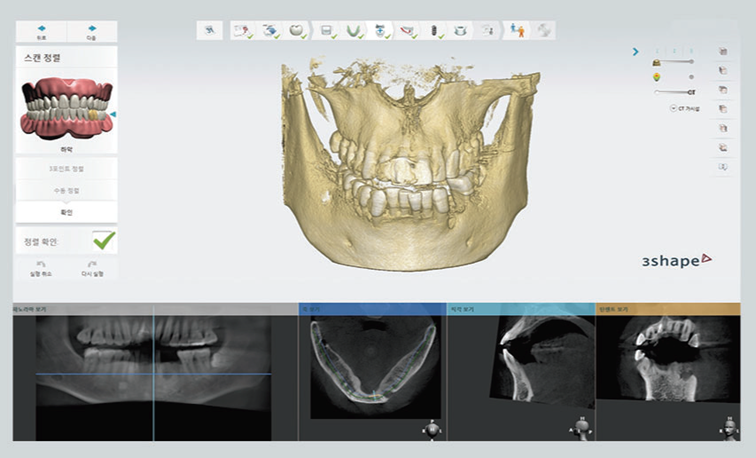Choose the 3포인트 정렬 alignment option
This screenshot has width=756, height=458.
tap(67, 169)
